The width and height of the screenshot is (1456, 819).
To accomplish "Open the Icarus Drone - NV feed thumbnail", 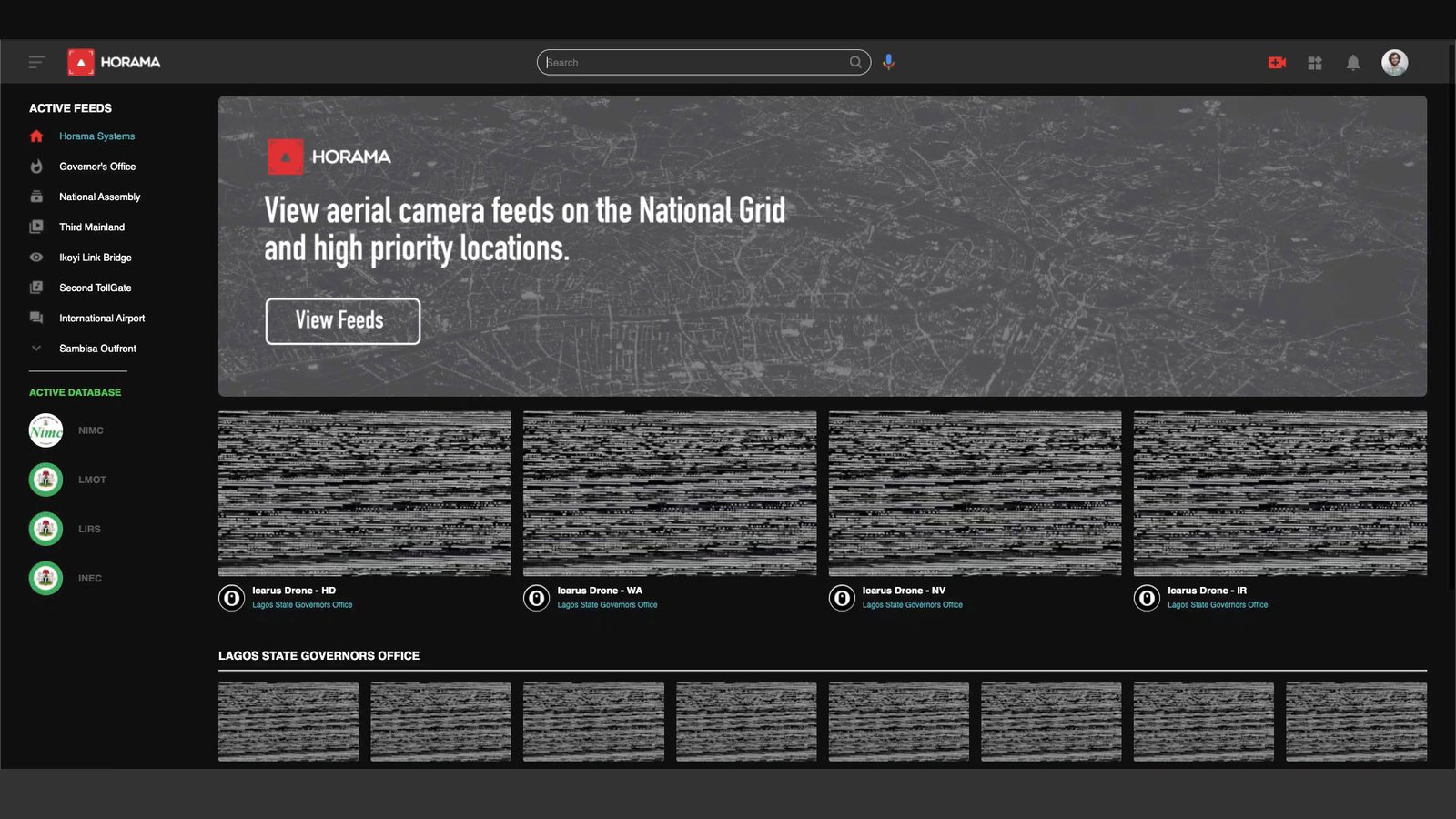I will click(975, 493).
